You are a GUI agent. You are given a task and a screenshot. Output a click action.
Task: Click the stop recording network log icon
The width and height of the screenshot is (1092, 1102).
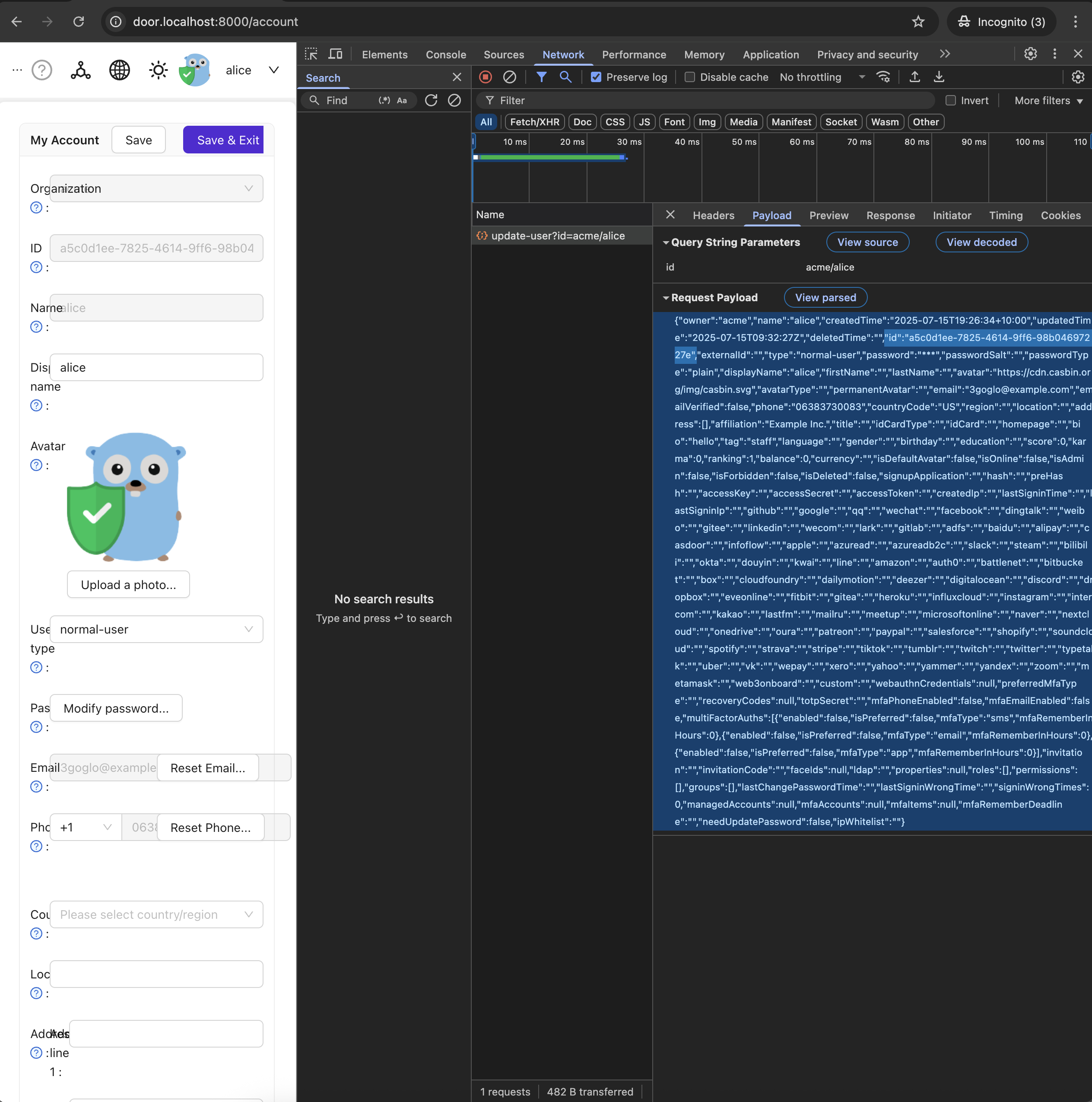485,77
